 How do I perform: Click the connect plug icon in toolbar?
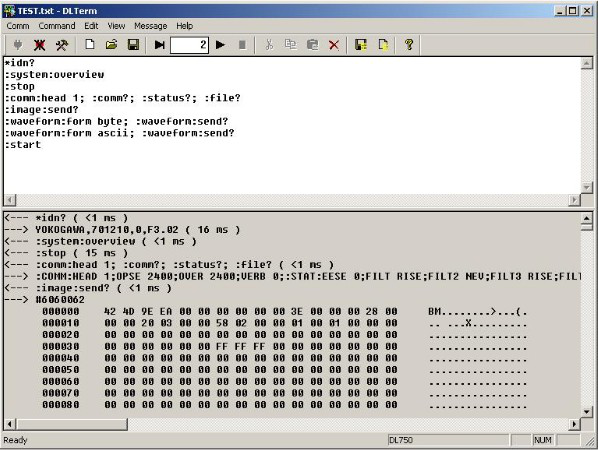coord(18,45)
